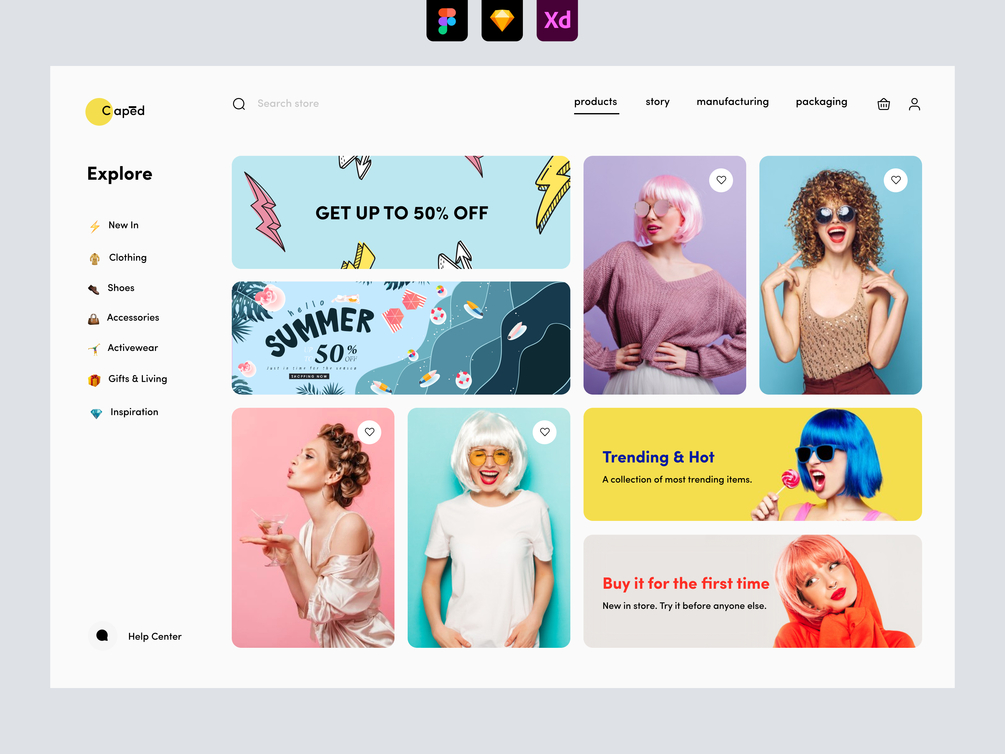
Task: Click the Clothing coat icon
Action: pyautogui.click(x=95, y=258)
